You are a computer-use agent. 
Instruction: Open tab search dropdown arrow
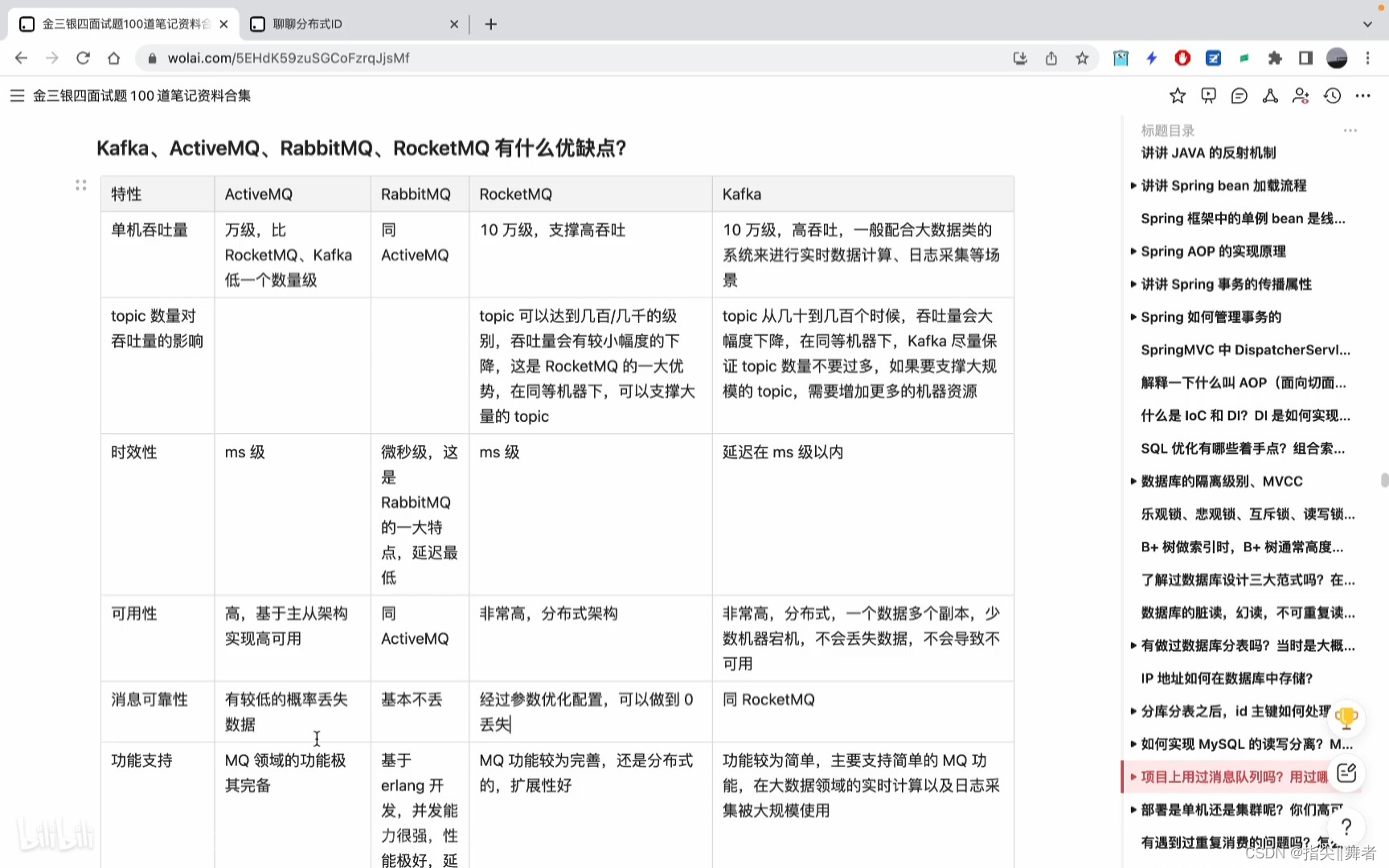click(1367, 24)
